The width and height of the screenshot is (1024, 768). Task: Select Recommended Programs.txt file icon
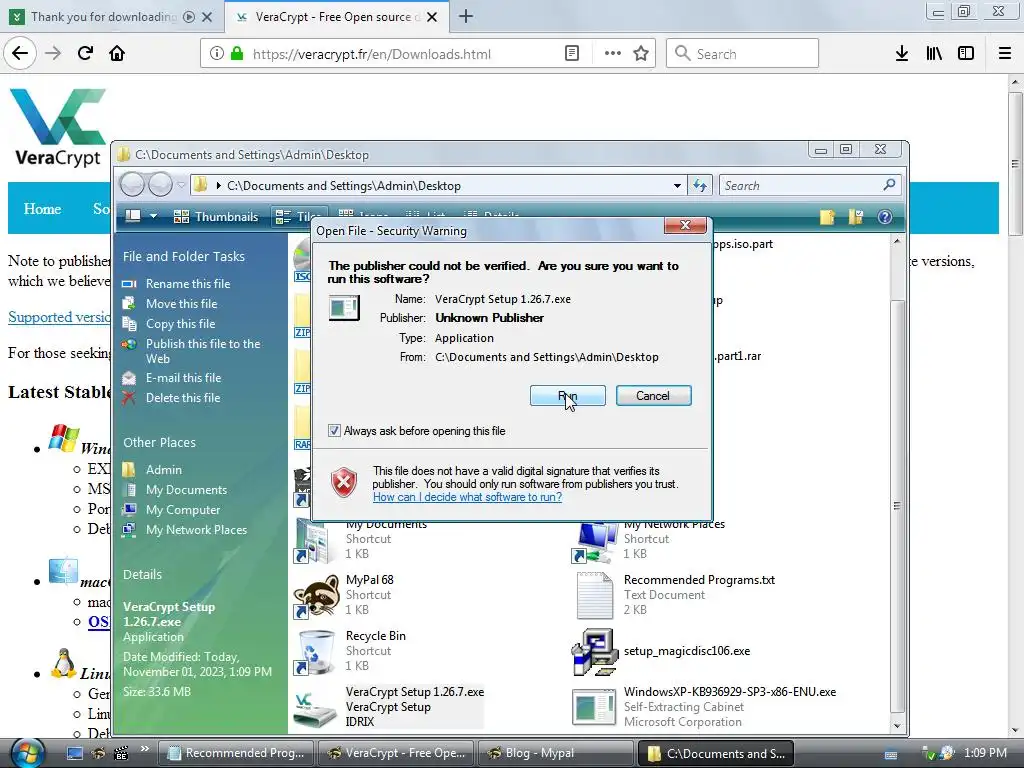click(x=594, y=596)
